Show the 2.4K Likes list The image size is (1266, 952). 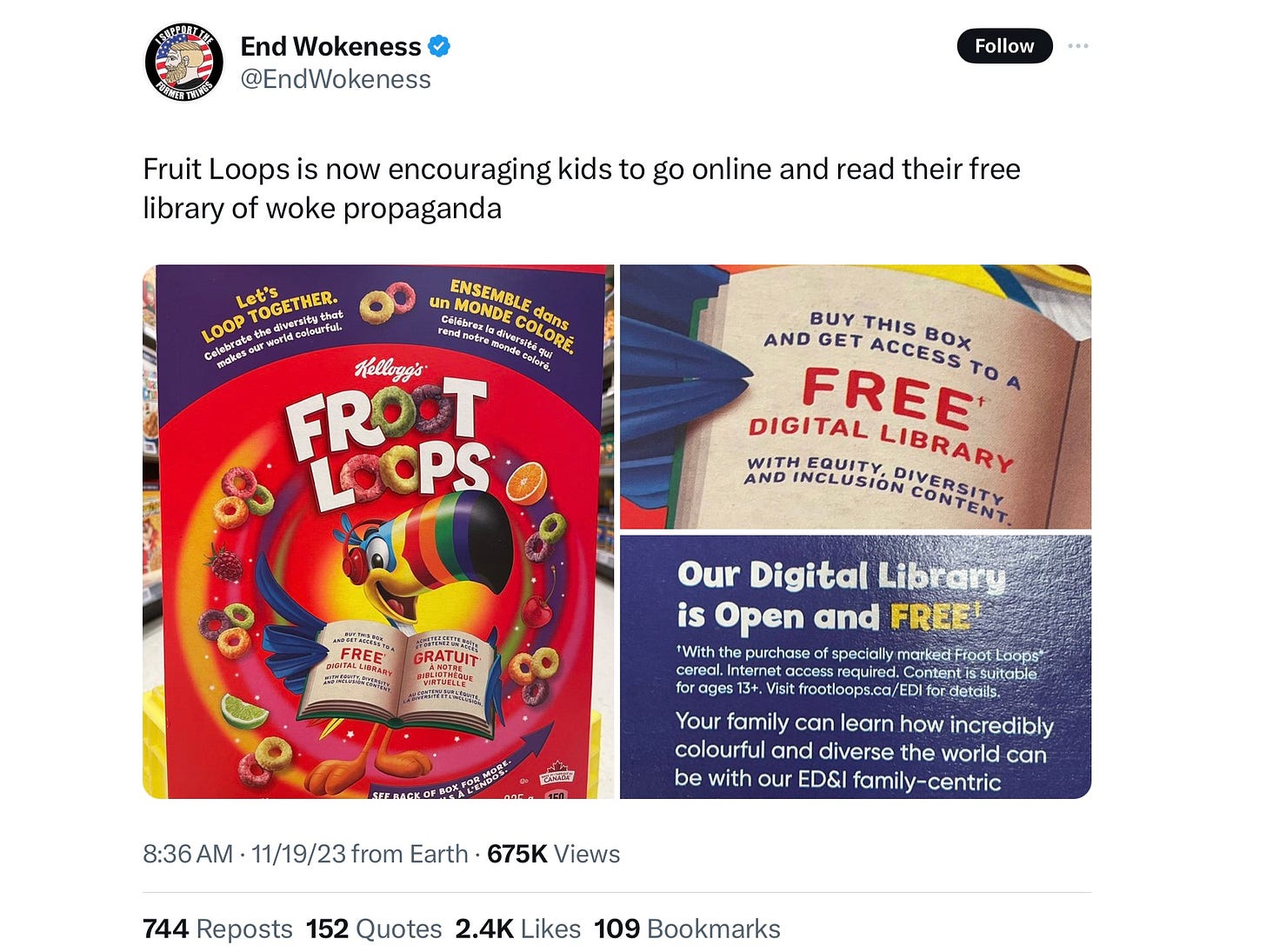517,929
